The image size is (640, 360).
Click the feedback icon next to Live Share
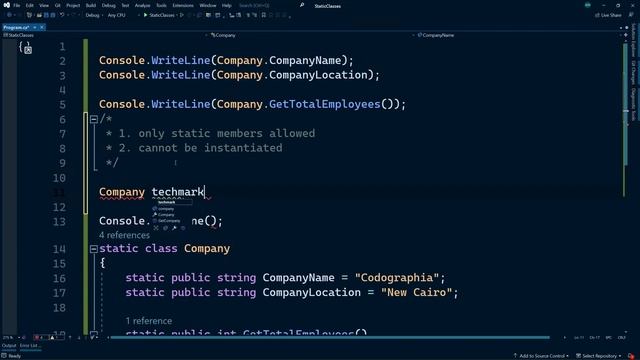click(x=631, y=15)
